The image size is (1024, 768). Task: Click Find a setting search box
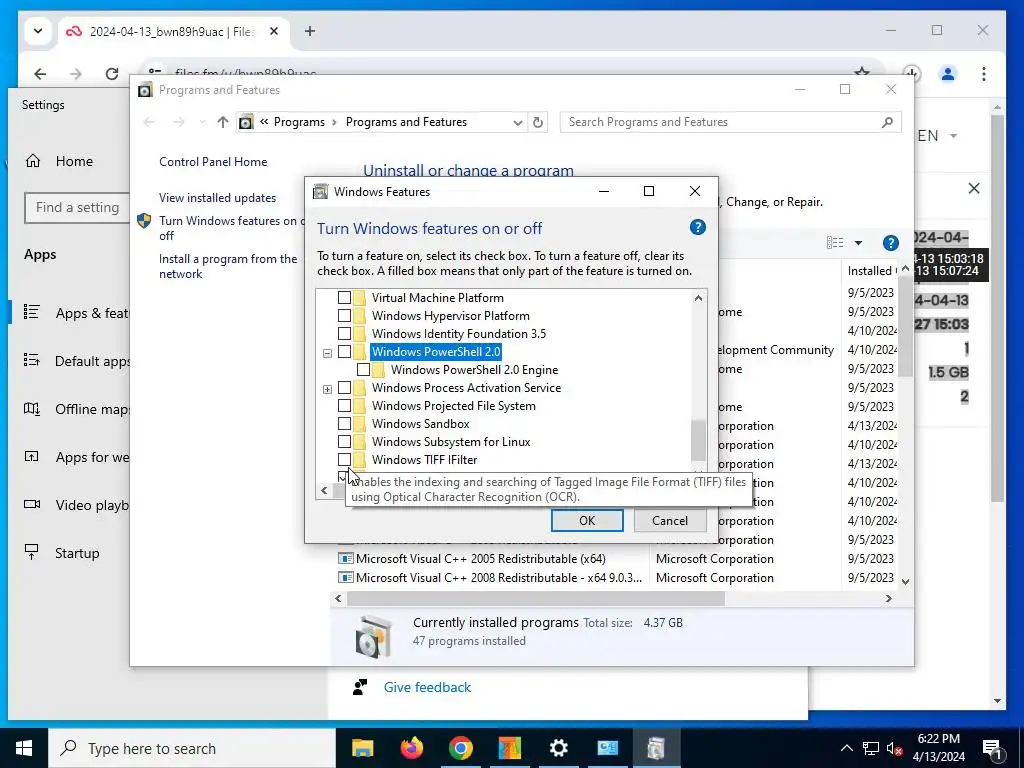point(77,208)
